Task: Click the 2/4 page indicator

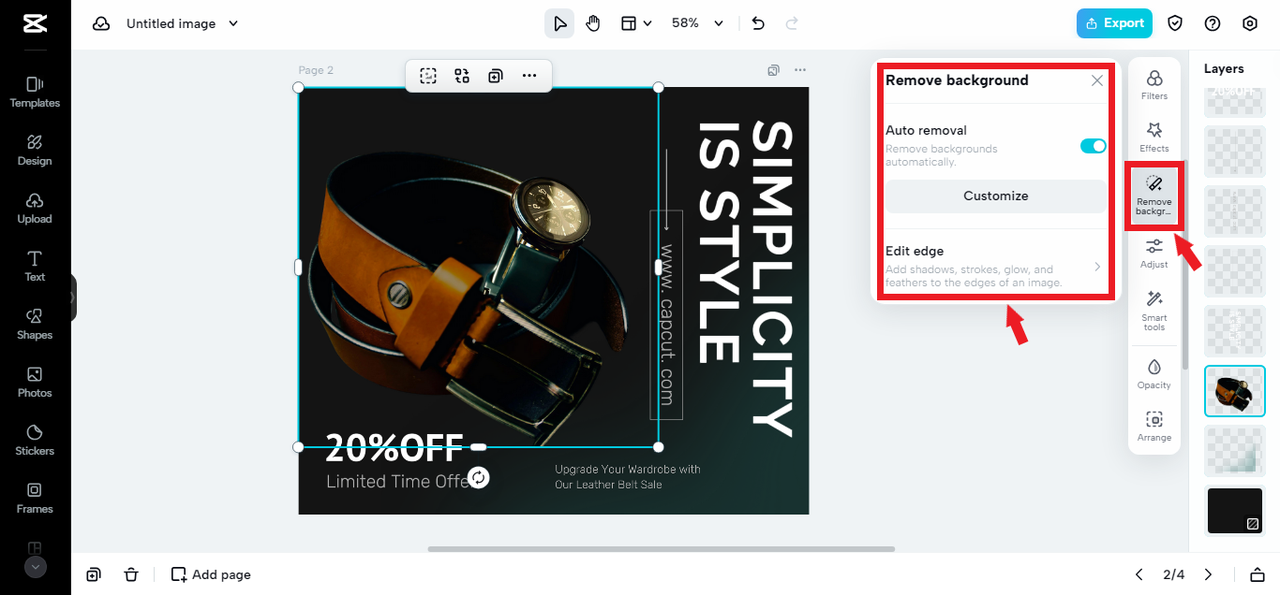Action: coord(1173,574)
